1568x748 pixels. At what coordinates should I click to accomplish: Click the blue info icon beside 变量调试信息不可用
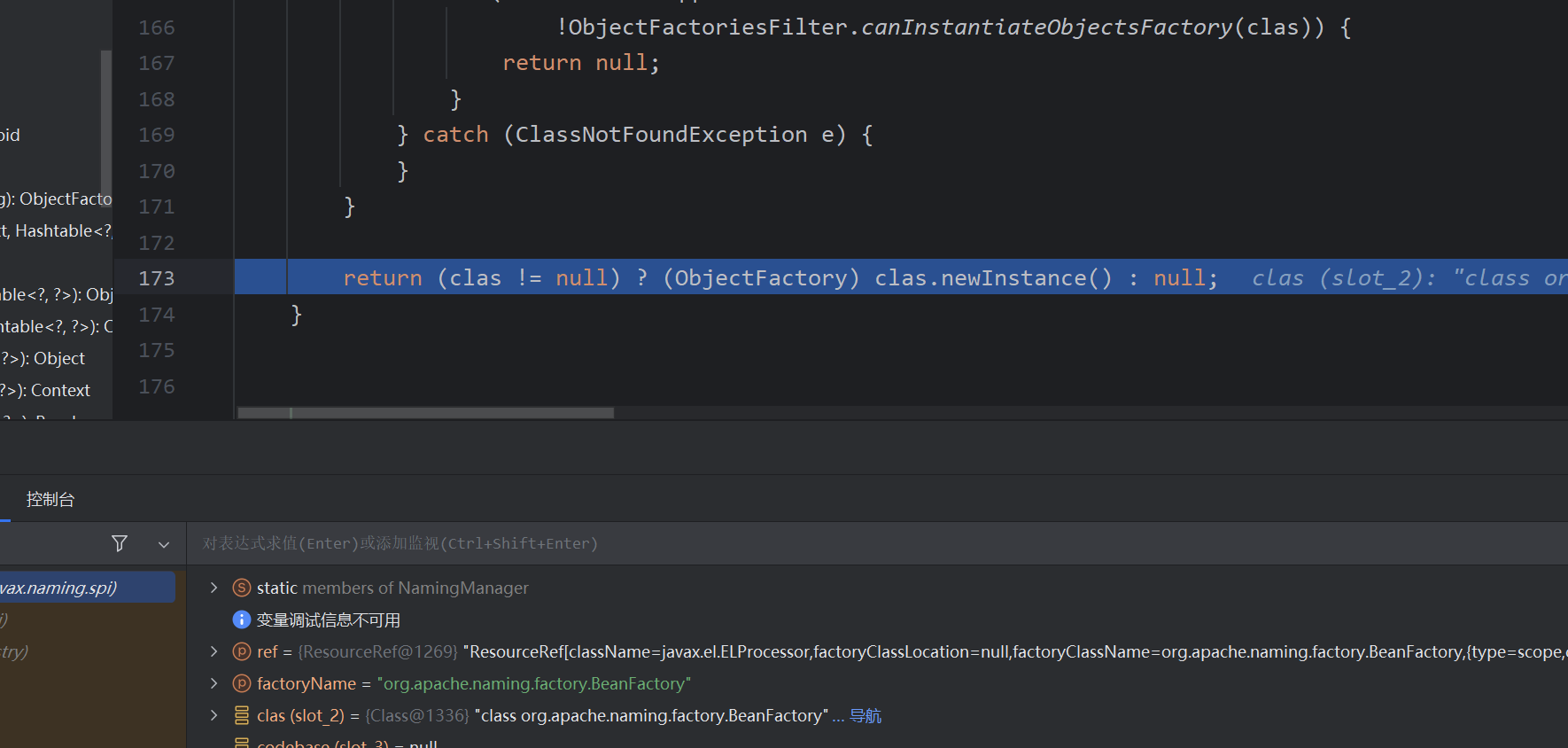pos(241,619)
